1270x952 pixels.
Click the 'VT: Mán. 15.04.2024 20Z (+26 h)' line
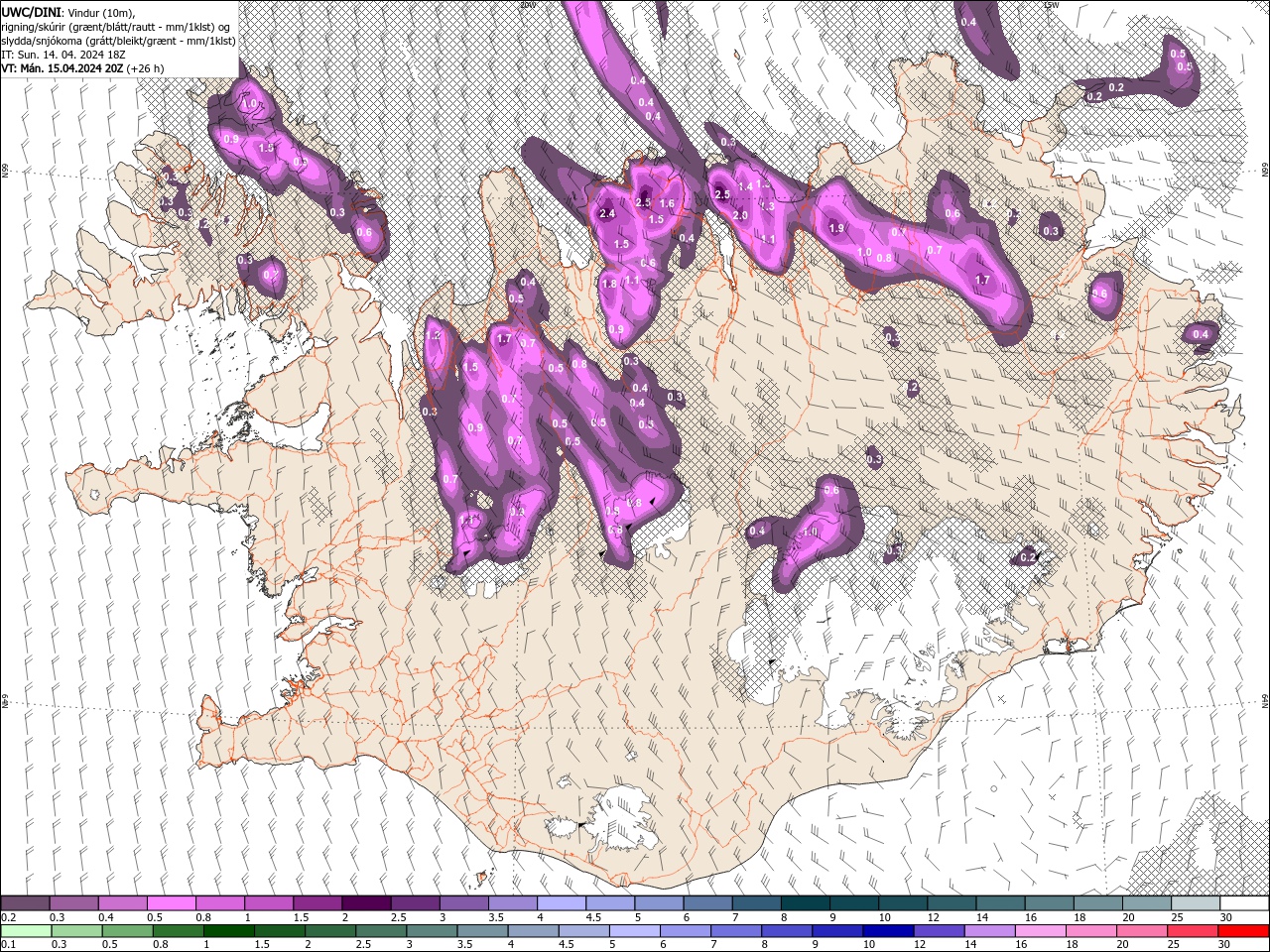[82, 68]
